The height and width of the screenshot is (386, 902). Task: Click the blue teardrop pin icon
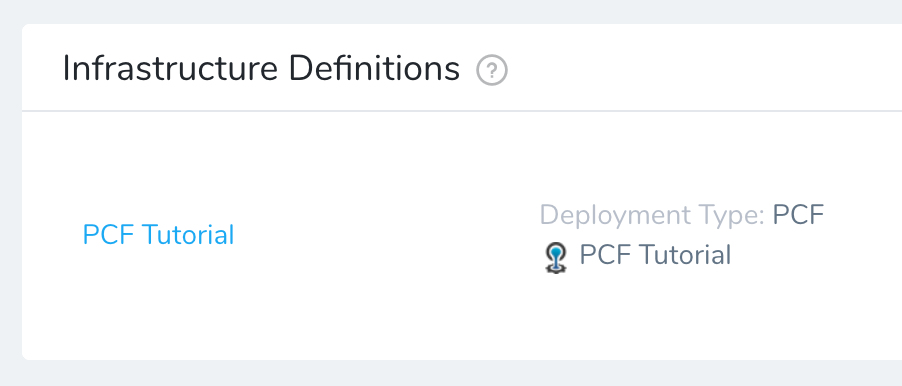(556, 257)
